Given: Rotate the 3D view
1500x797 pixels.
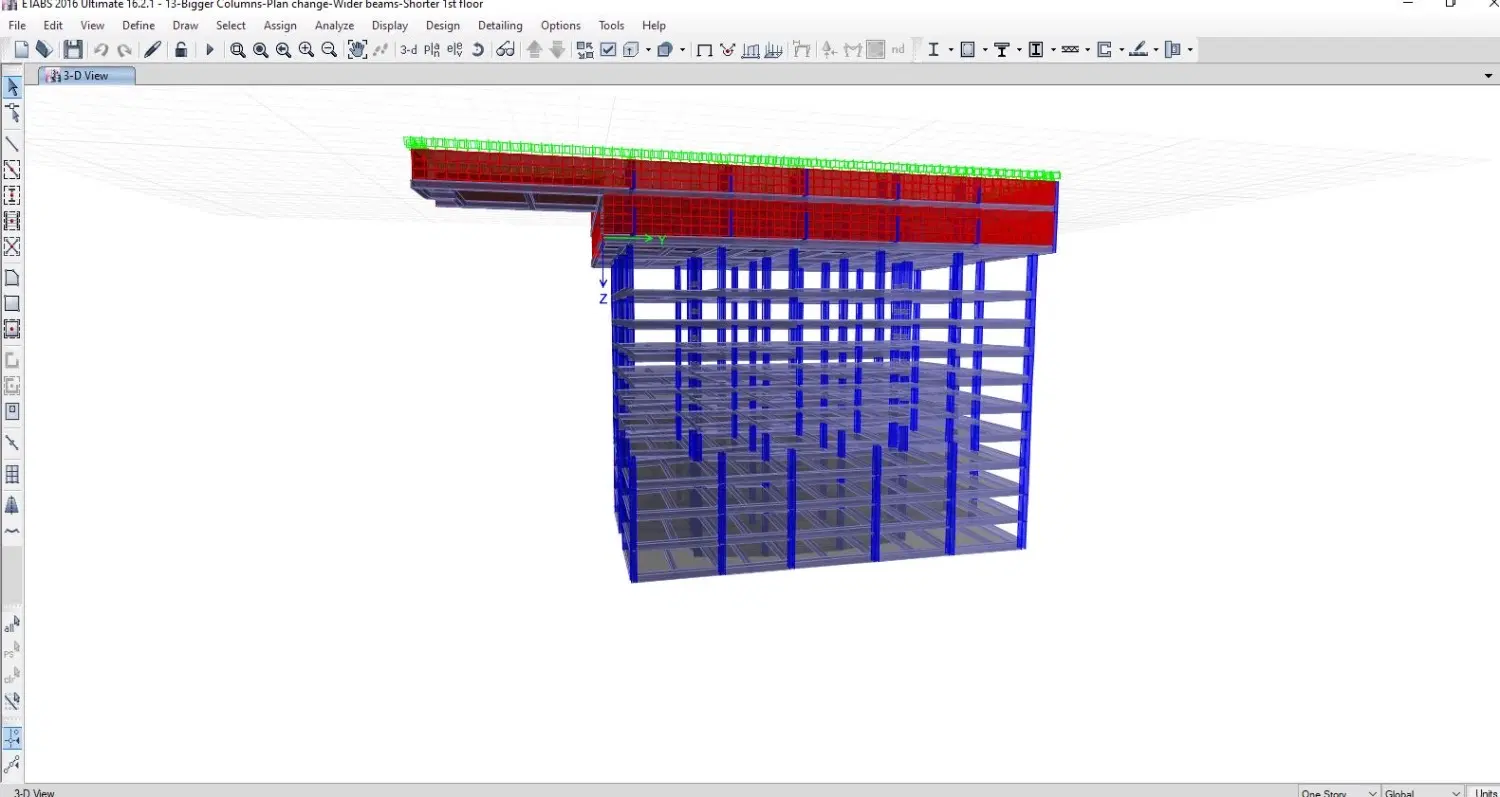Looking at the screenshot, I should point(478,50).
